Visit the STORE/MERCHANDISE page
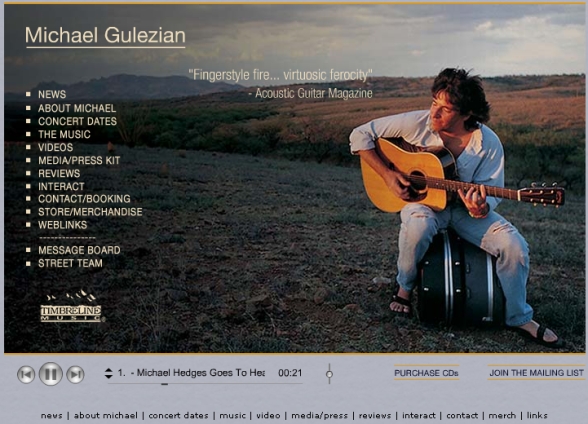 (x=90, y=212)
